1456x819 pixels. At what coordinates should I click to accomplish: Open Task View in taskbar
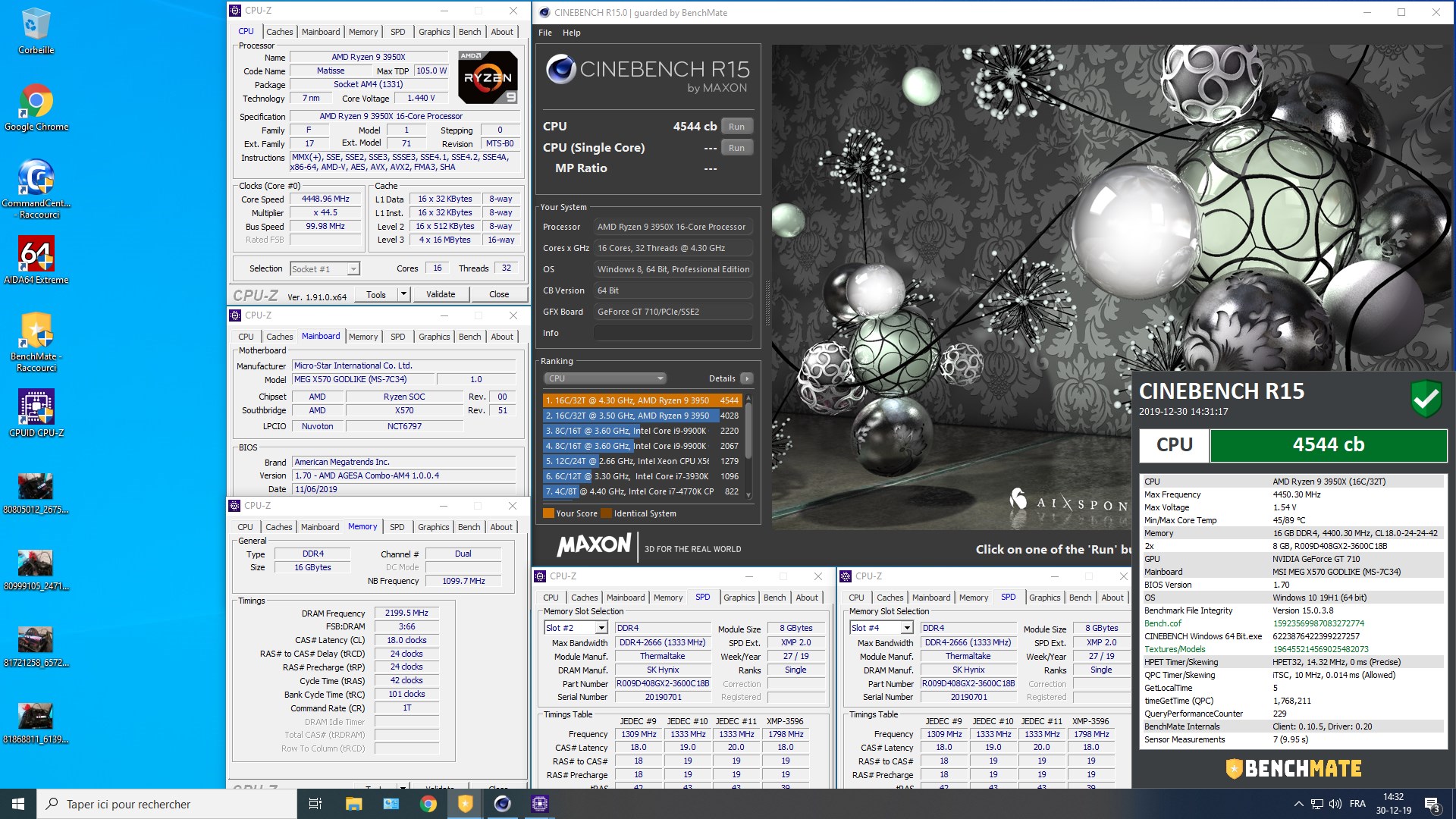315,804
